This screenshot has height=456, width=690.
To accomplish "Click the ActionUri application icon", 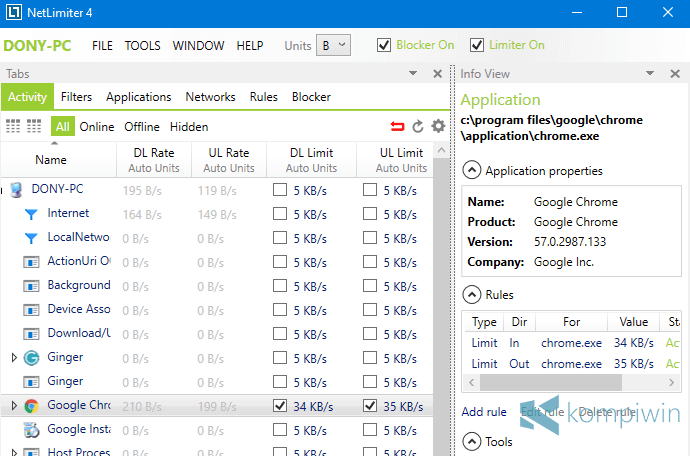I will (31, 262).
